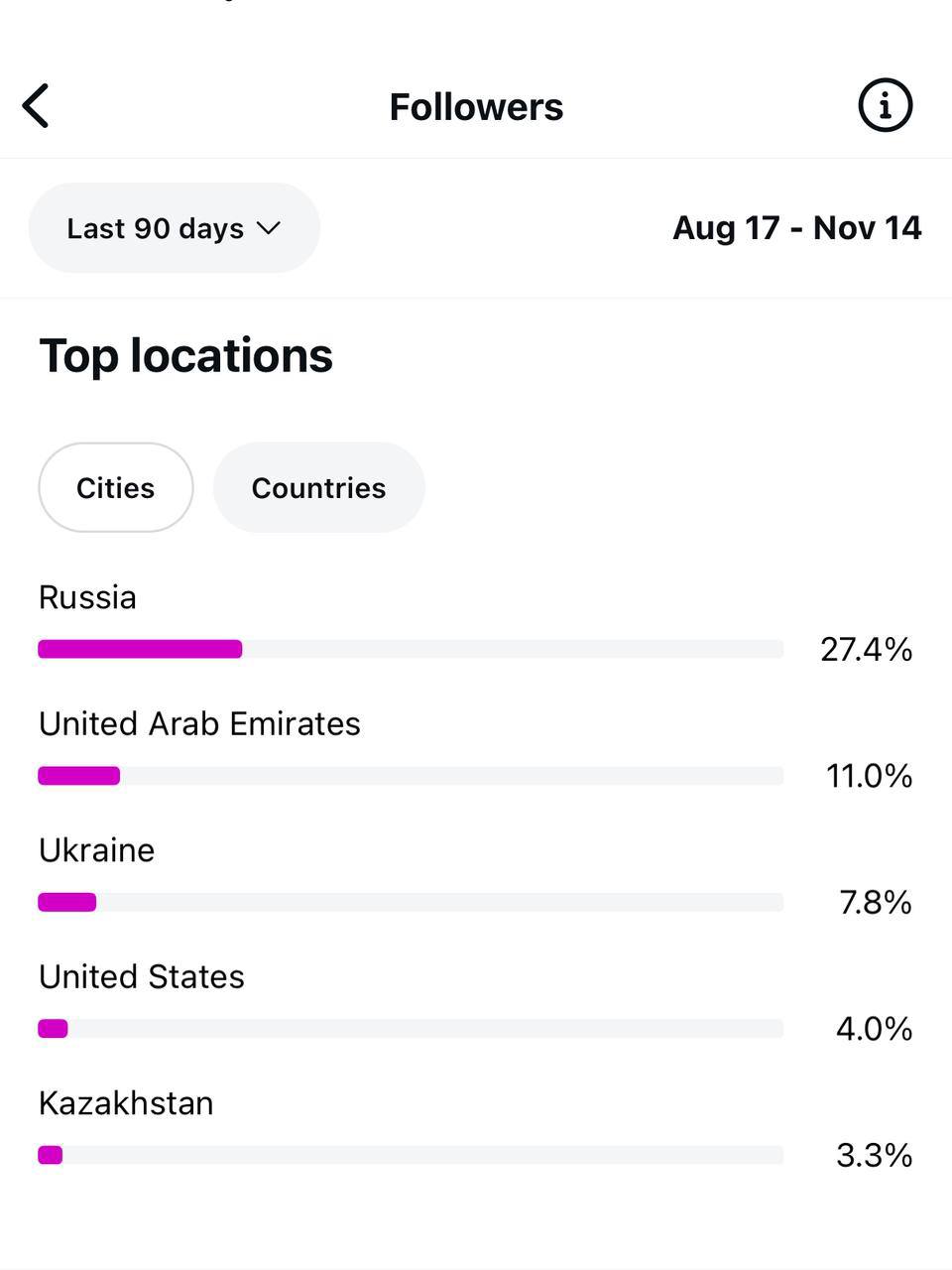Click the 27.4% value for Russia
Screen dimensions: 952x1270
[x=866, y=650]
